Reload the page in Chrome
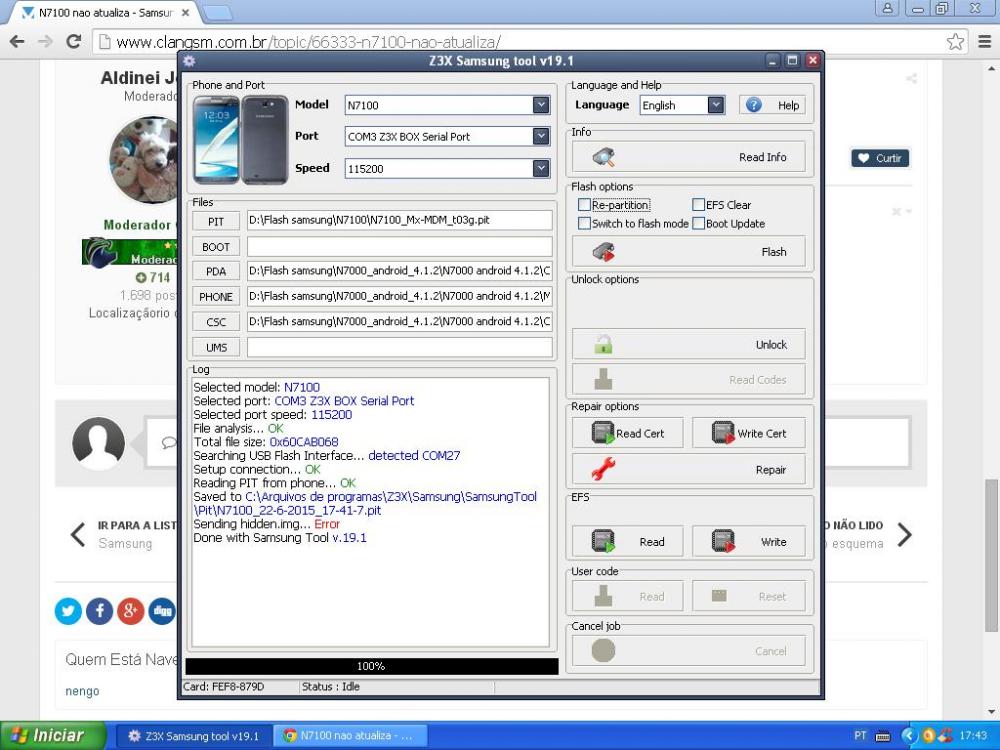This screenshot has width=1000, height=750. click(x=74, y=42)
